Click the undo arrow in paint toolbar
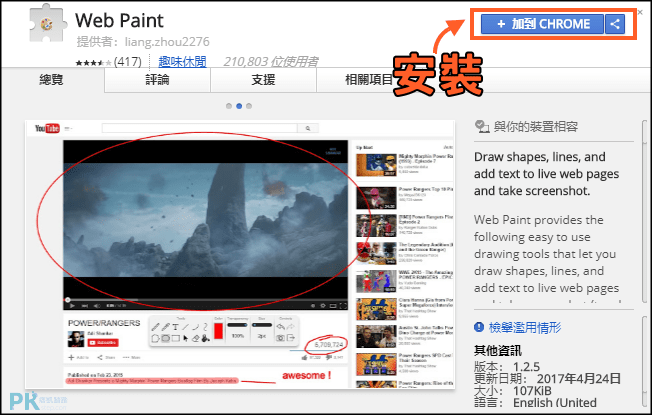 click(280, 326)
